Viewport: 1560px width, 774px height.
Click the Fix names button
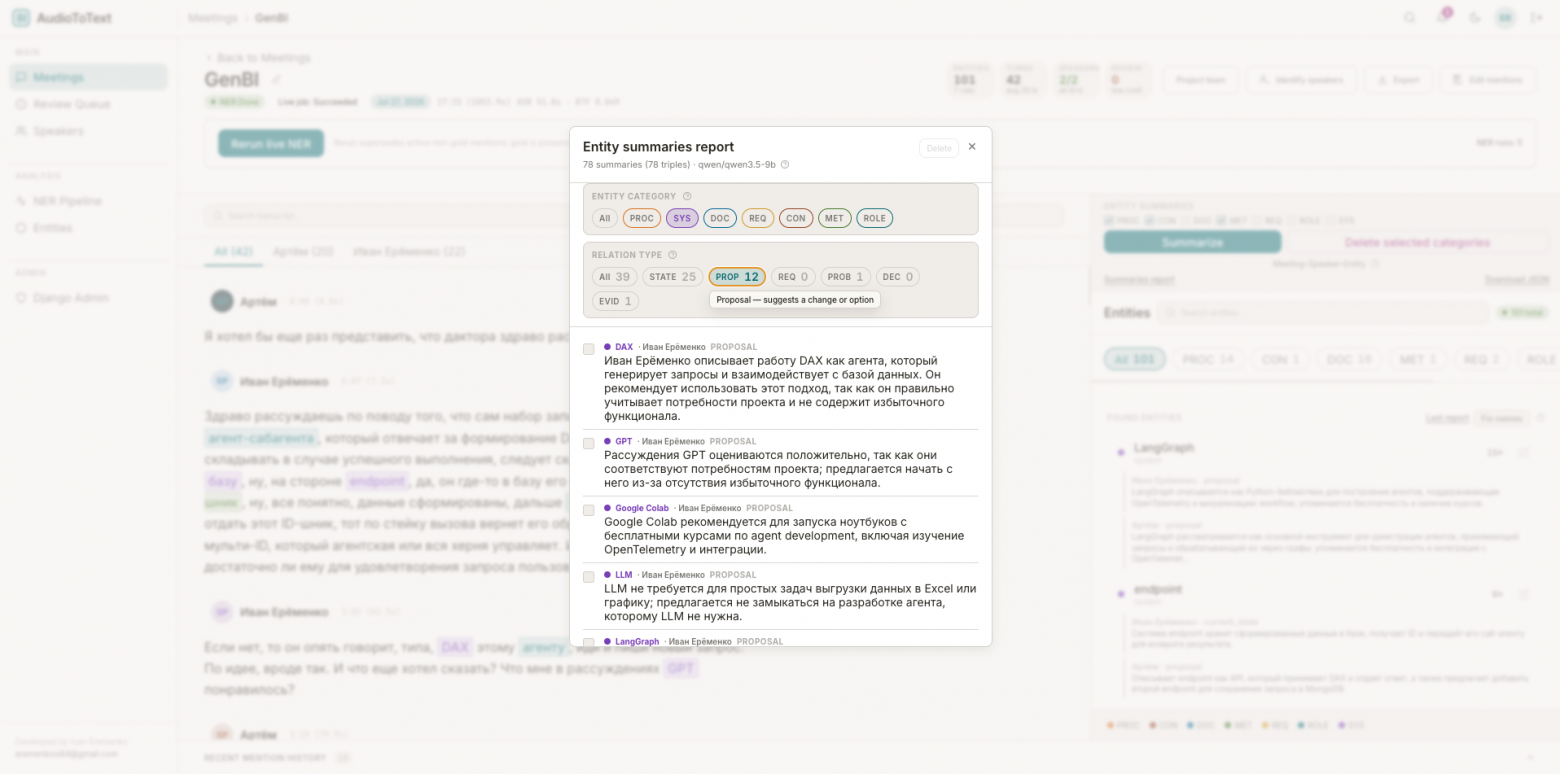(x=1501, y=418)
